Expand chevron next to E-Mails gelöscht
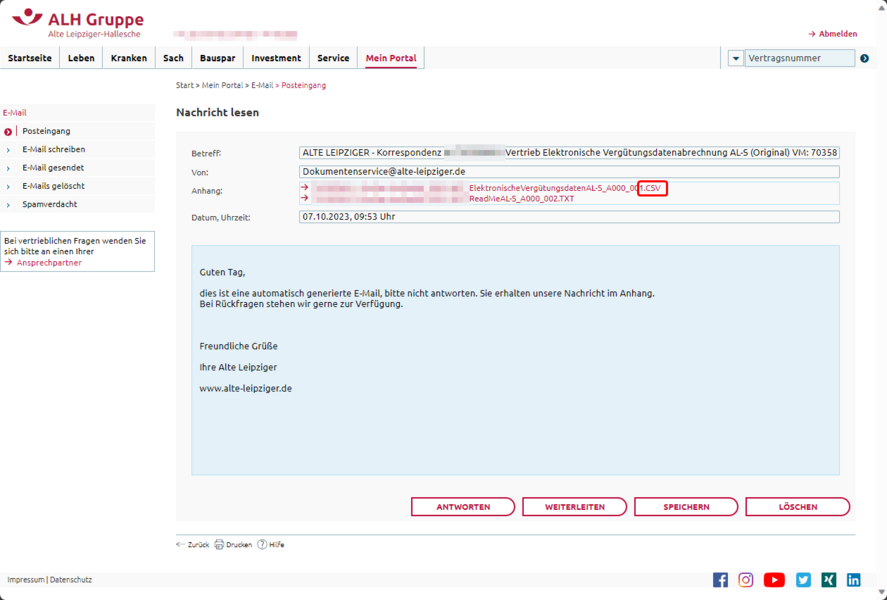This screenshot has height=600, width=887. (8, 186)
